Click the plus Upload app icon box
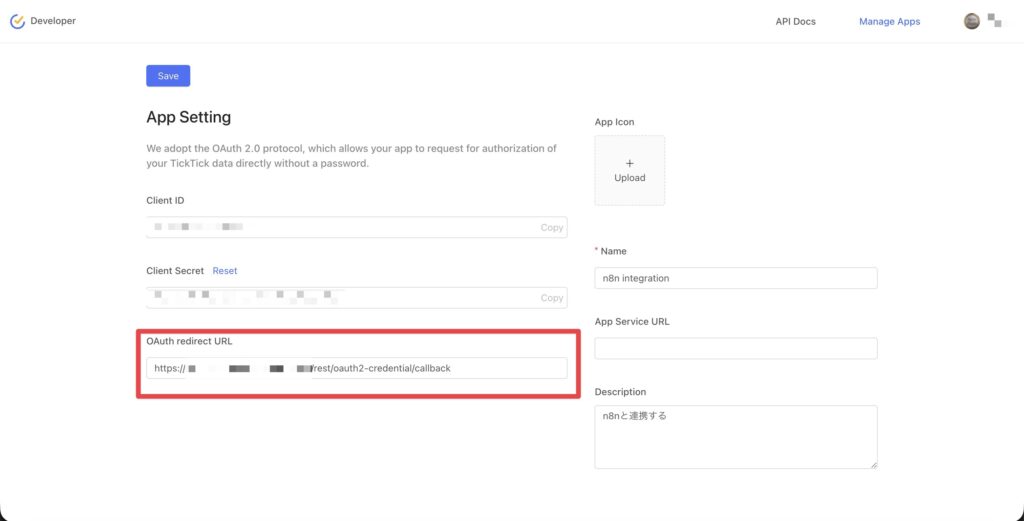Screen dimensions: 1024x521 click(630, 170)
